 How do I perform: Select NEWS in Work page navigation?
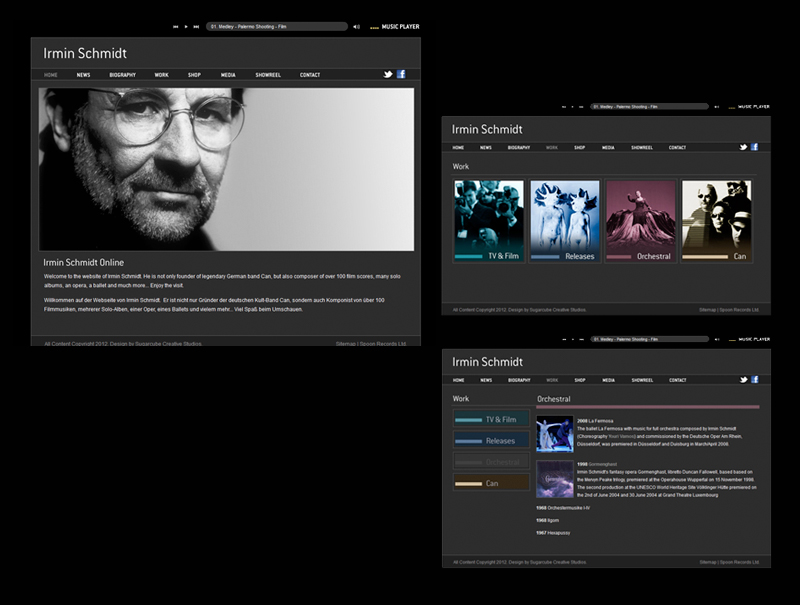pos(486,148)
